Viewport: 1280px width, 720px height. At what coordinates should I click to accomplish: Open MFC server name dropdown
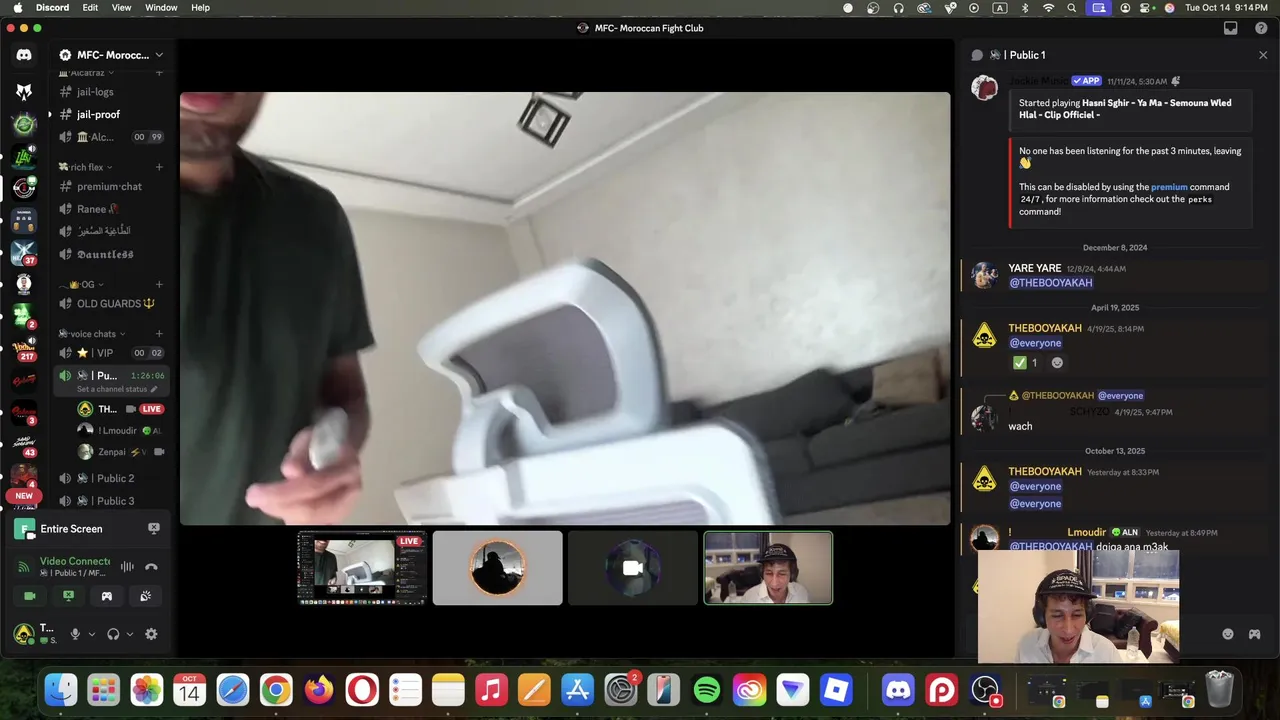(110, 55)
